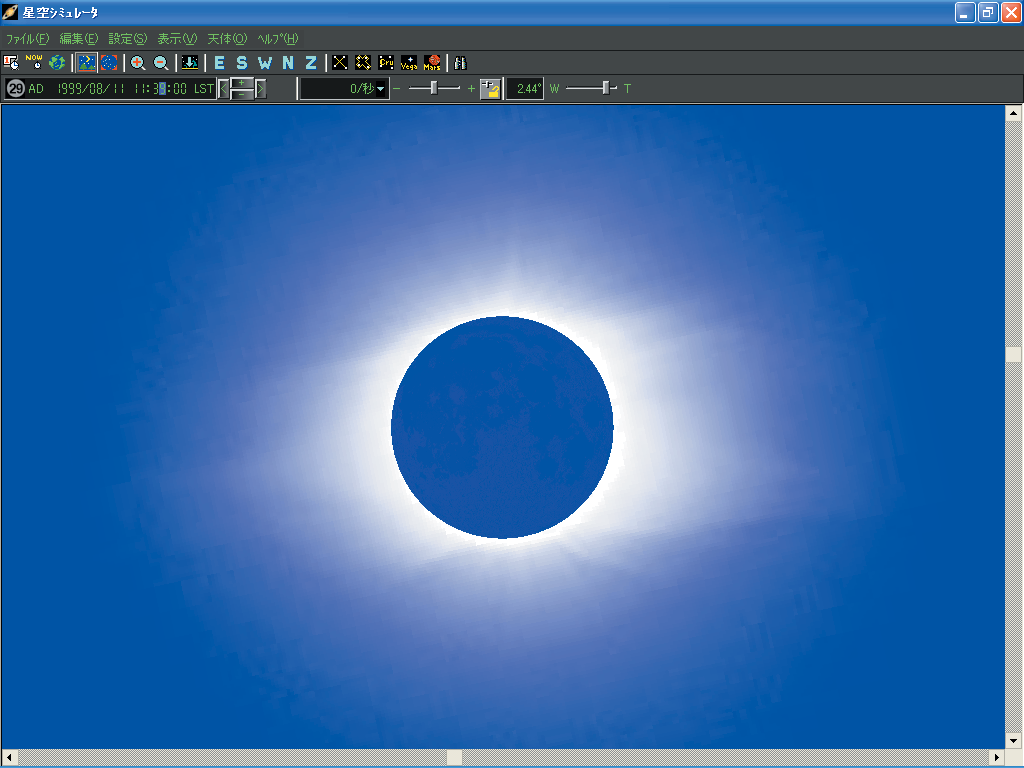Face East using the E icon
This screenshot has height=768, width=1024.
click(219, 63)
